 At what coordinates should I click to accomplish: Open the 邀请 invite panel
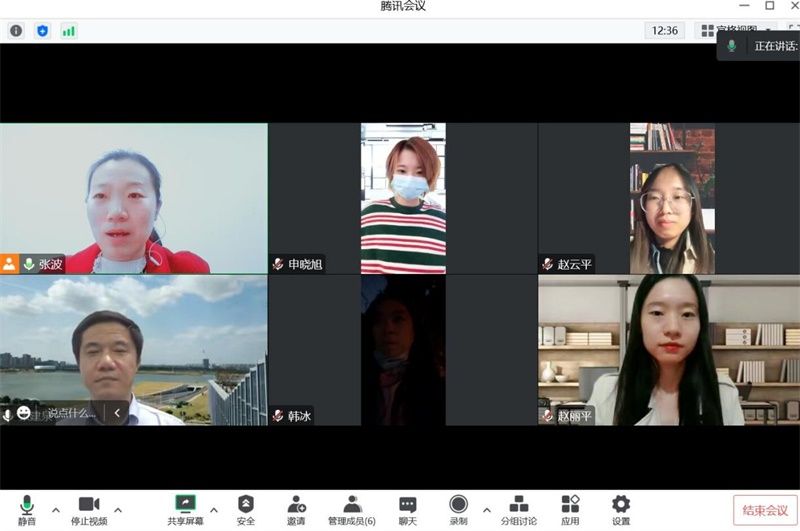[296, 509]
